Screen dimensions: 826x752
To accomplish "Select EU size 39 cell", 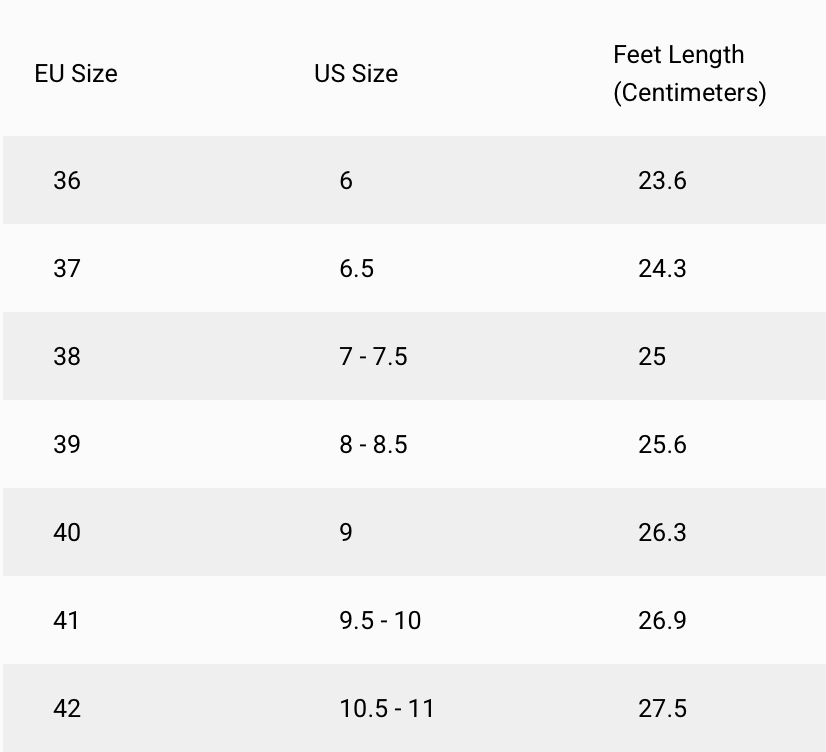I will [67, 445].
